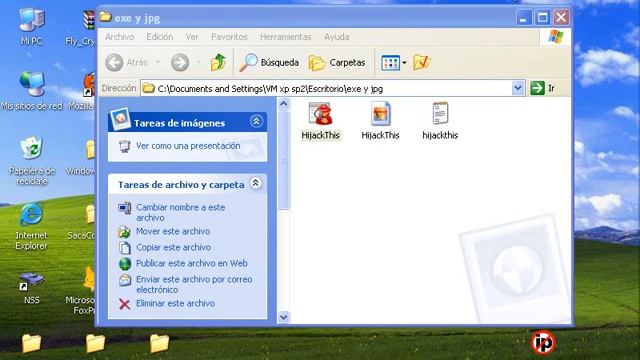
Task: Click the rename file icon
Action: (x=124, y=208)
